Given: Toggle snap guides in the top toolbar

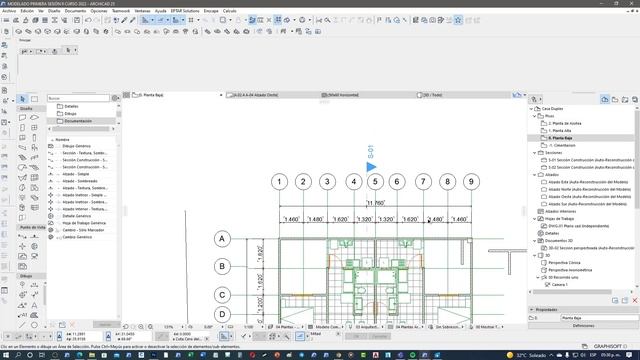Looking at the screenshot, I should click(x=161, y=20).
